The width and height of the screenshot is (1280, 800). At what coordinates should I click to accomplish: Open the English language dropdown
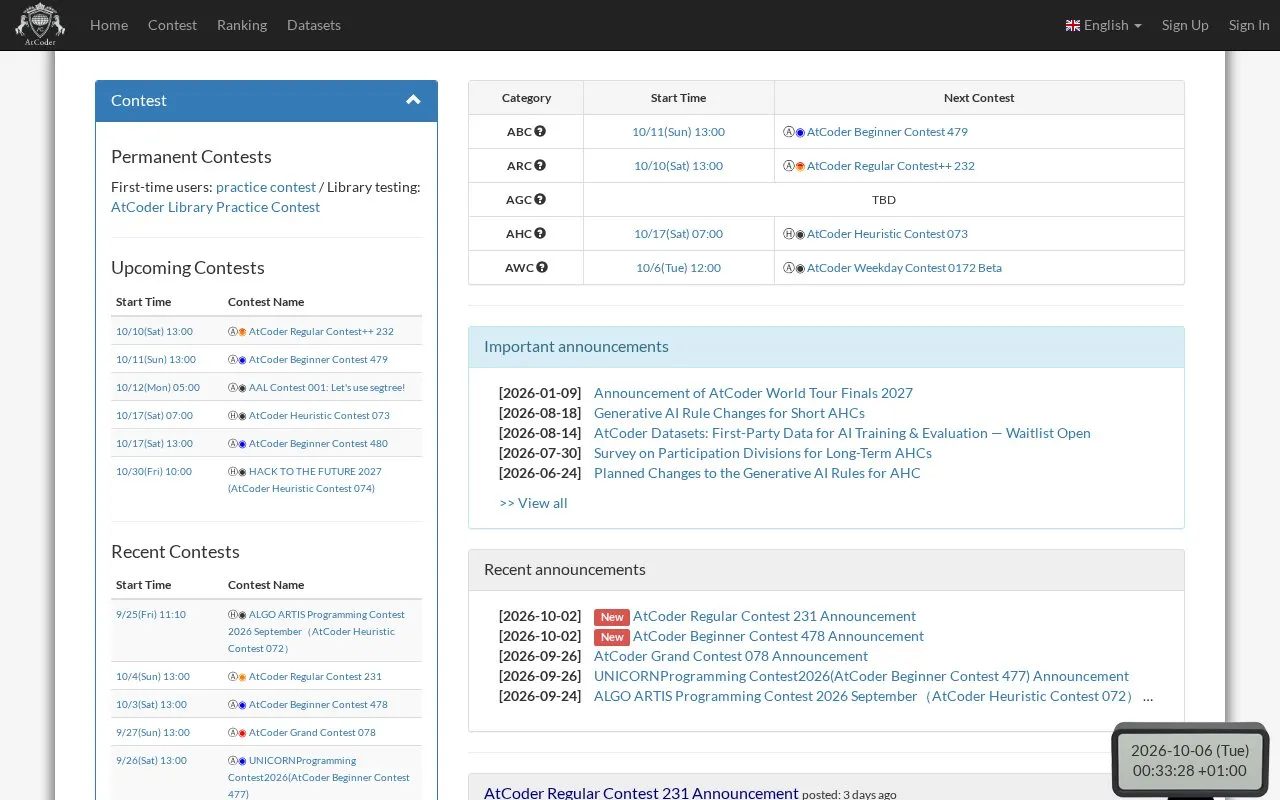(x=1104, y=25)
